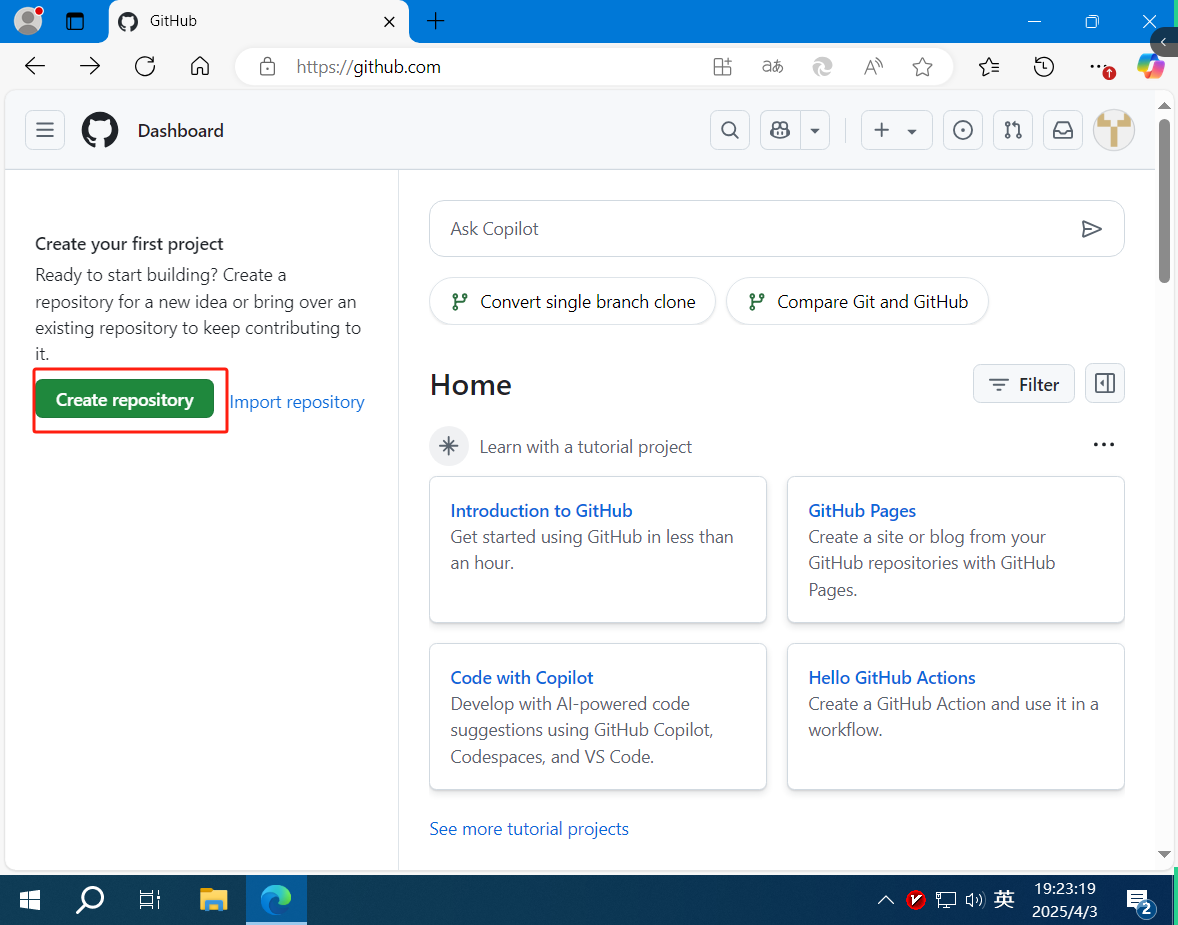1178x925 pixels.
Task: Click See more tutorial projects
Action: click(529, 829)
